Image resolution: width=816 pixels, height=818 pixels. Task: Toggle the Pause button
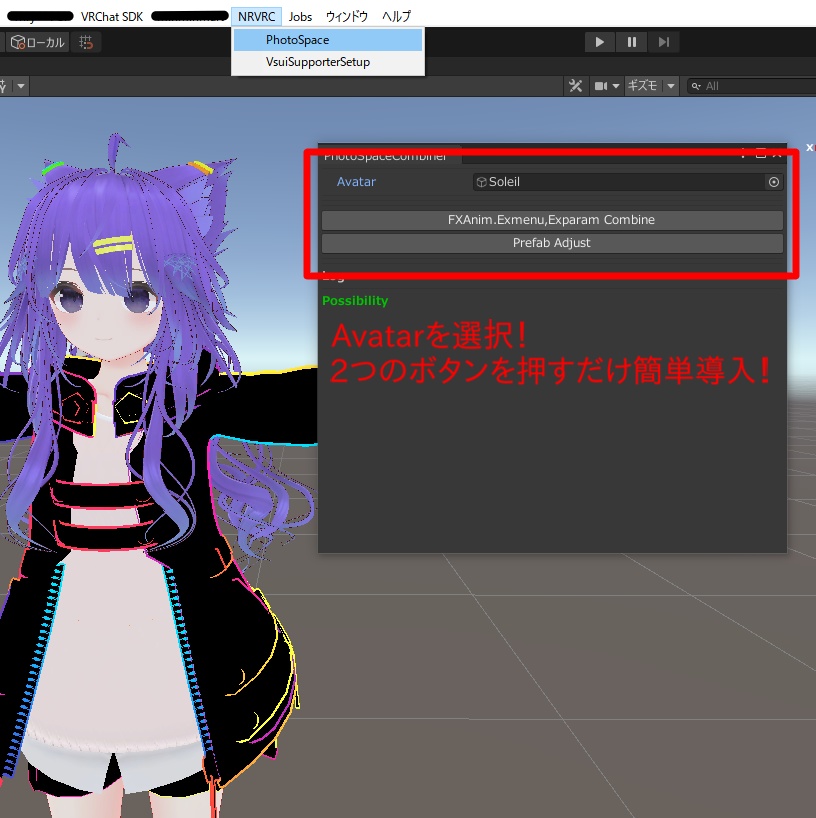[x=632, y=41]
